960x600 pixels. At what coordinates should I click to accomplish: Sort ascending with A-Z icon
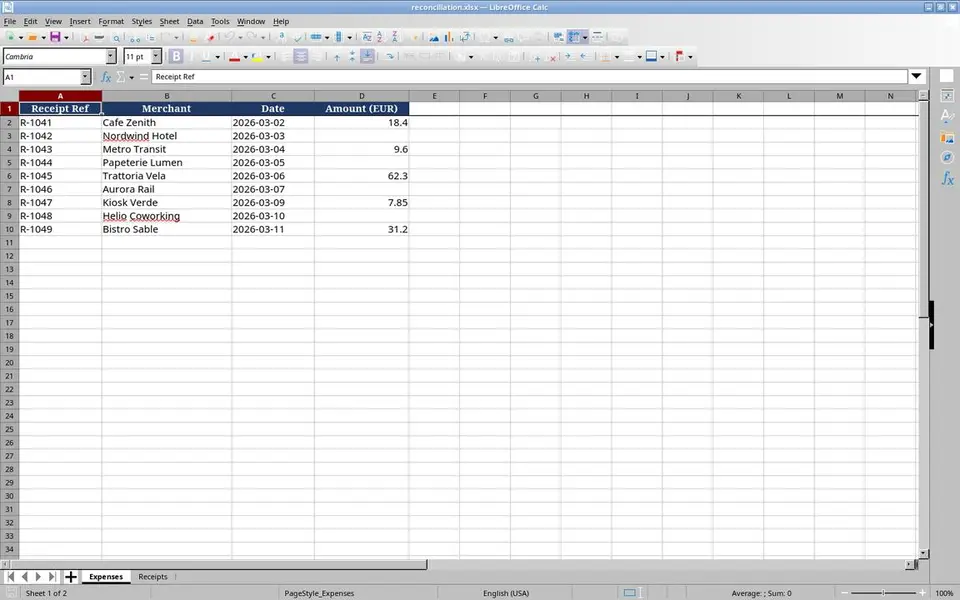tap(380, 37)
